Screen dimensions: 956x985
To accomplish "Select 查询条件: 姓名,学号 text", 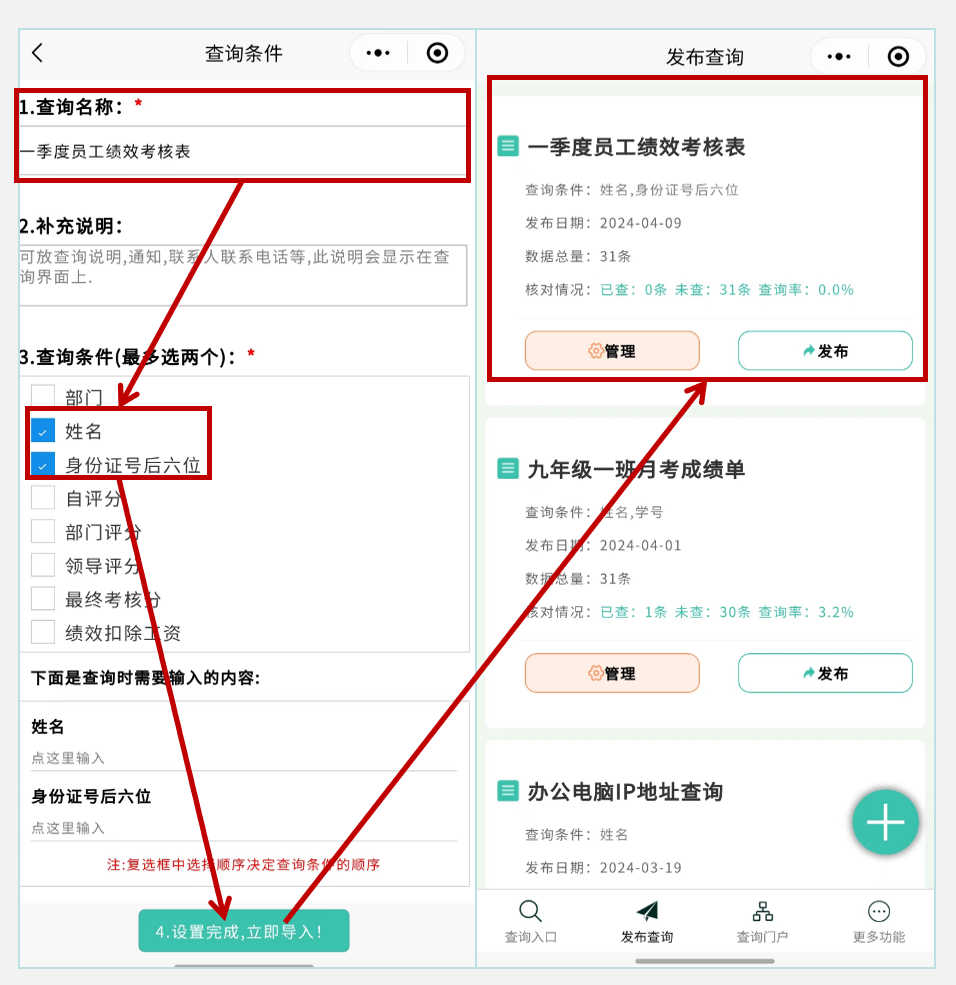I will pos(594,512).
